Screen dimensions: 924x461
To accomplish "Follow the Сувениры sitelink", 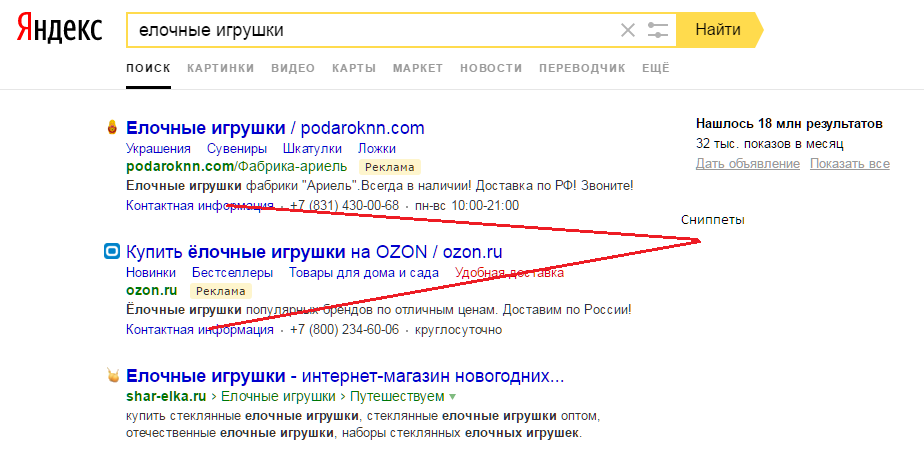I will pos(237,149).
